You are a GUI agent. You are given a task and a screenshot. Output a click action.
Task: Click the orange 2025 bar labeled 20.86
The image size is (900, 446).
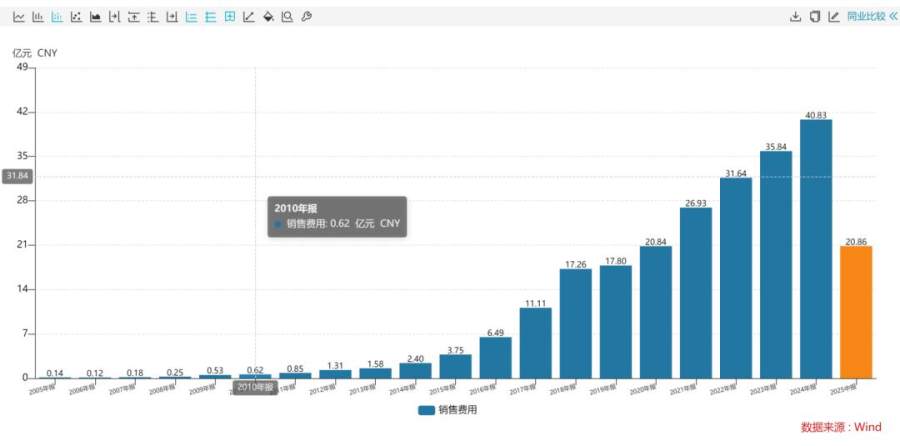856,311
